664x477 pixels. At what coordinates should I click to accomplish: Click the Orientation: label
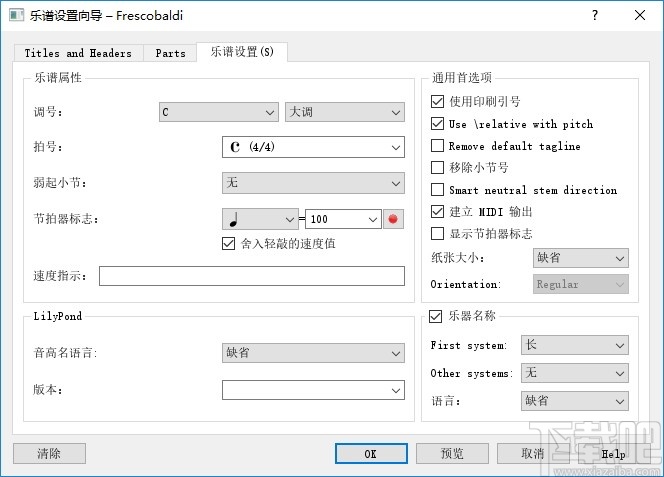[x=465, y=284]
